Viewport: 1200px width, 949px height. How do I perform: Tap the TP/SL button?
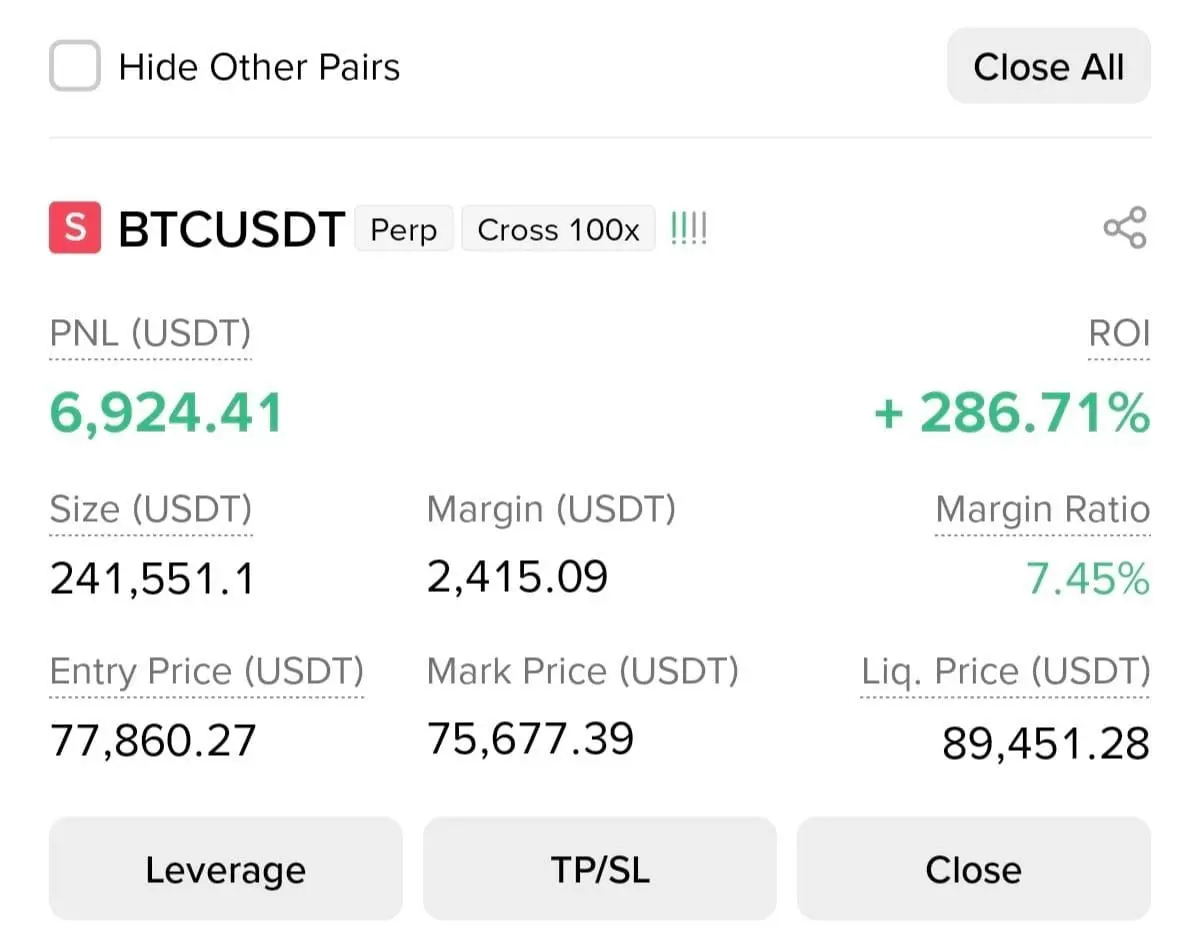[600, 868]
